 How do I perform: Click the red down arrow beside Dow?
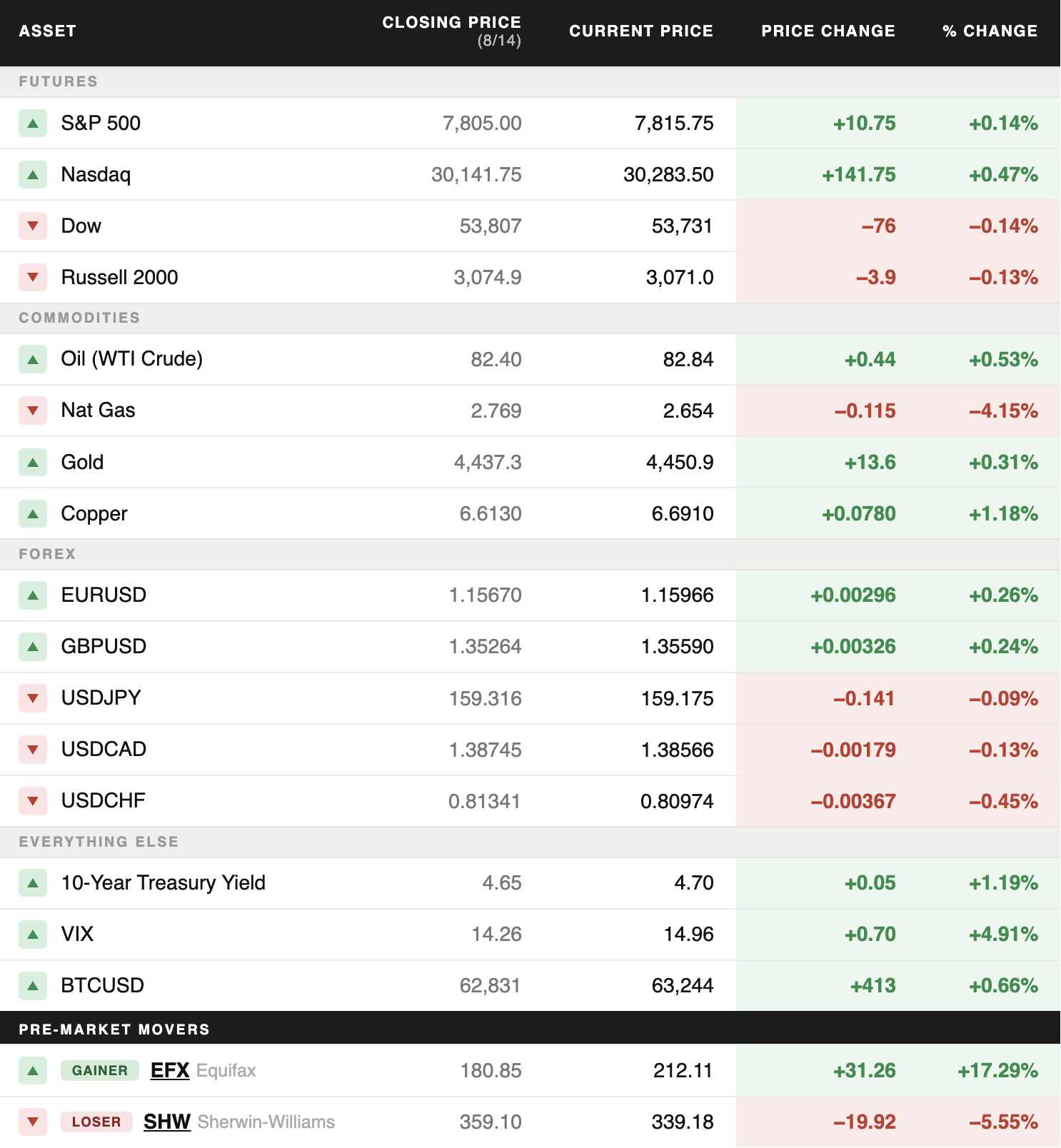[33, 226]
